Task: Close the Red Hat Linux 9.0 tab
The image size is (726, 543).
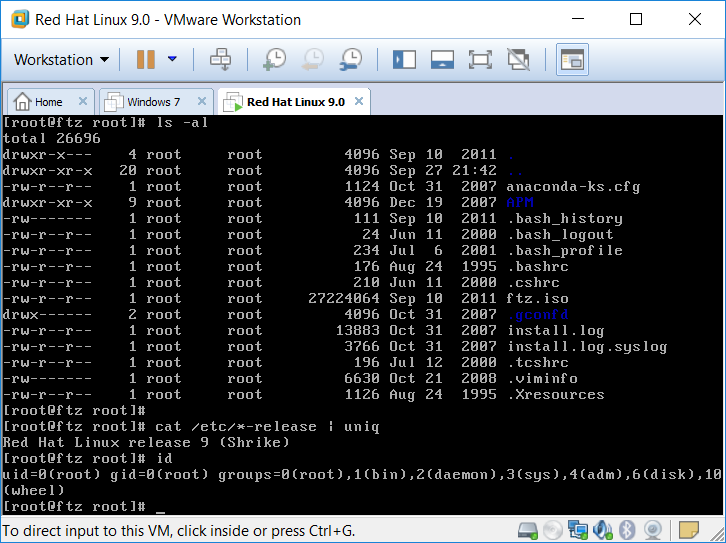Action: coord(357,102)
